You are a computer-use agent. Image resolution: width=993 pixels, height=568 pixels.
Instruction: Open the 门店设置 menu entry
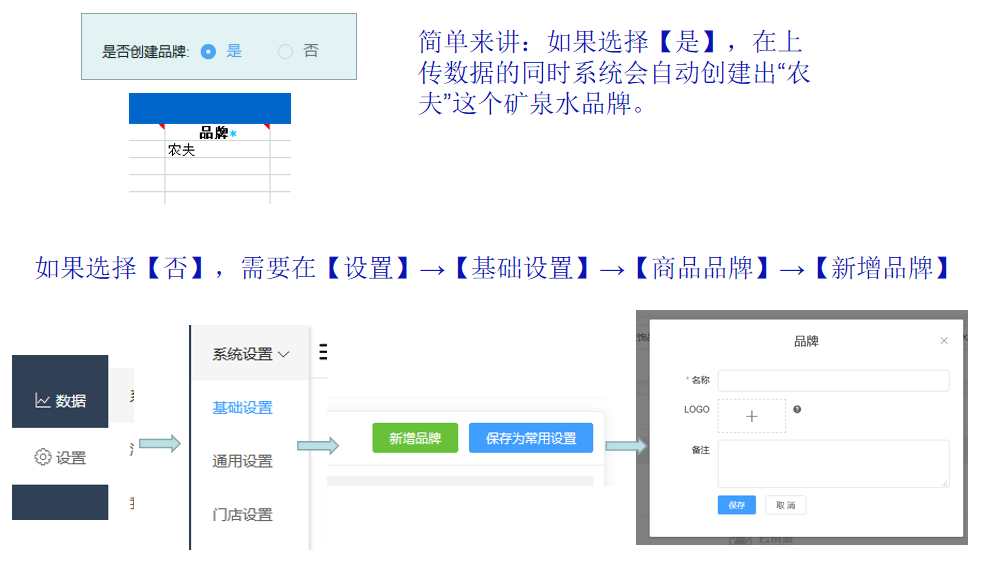(x=243, y=514)
